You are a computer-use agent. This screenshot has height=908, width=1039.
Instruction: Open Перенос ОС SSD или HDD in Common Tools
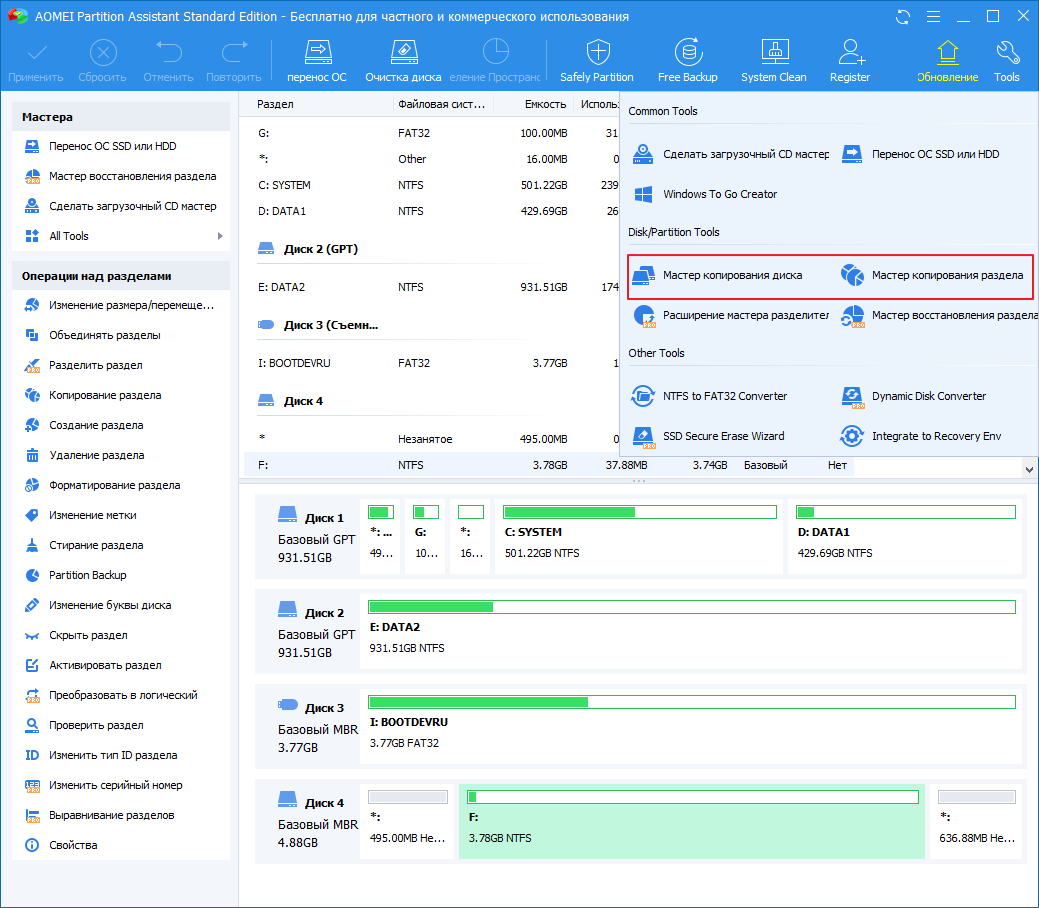[x=920, y=154]
